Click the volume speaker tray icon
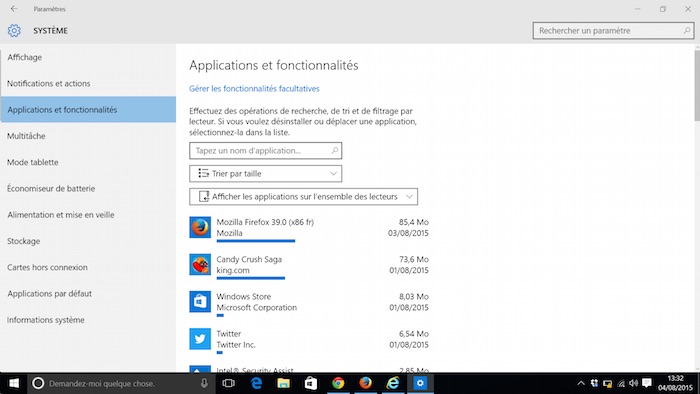This screenshot has height=394, width=700. coord(634,383)
